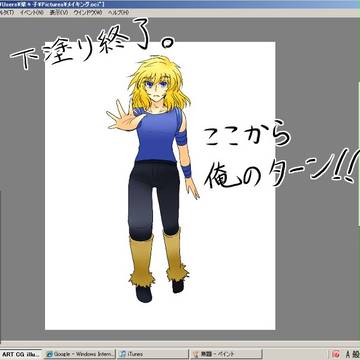Switch to 無題 - ペイント taskbar button
Viewport: 360px width, 360px height.
226,354
